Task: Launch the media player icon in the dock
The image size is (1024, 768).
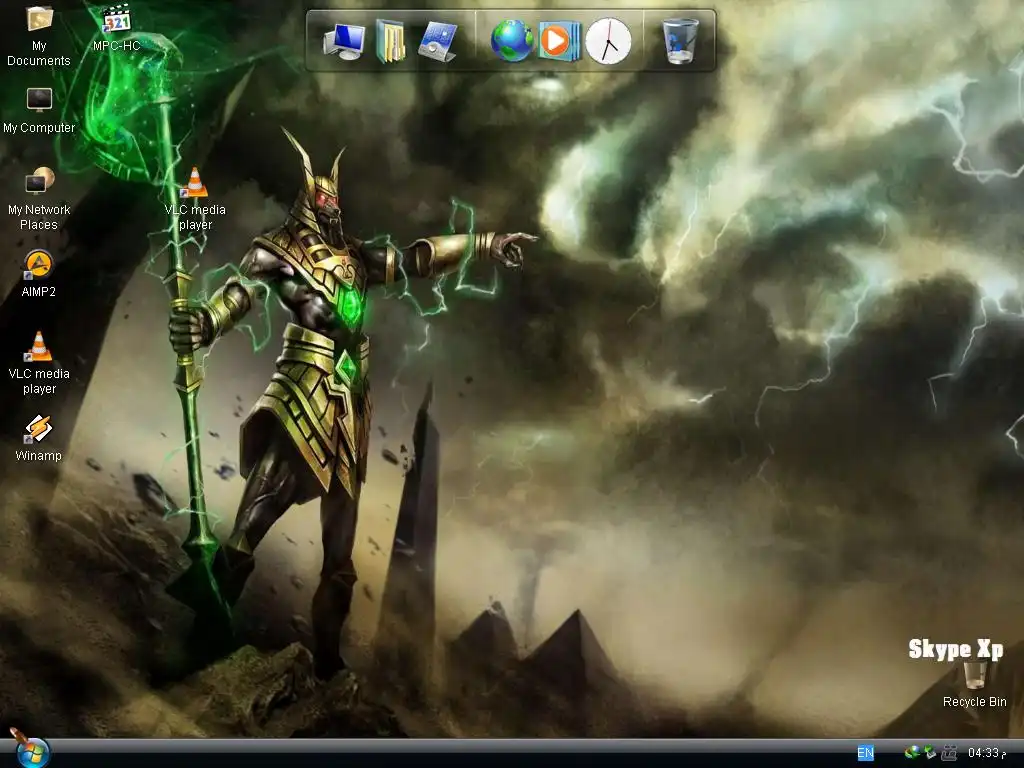Action: click(560, 41)
